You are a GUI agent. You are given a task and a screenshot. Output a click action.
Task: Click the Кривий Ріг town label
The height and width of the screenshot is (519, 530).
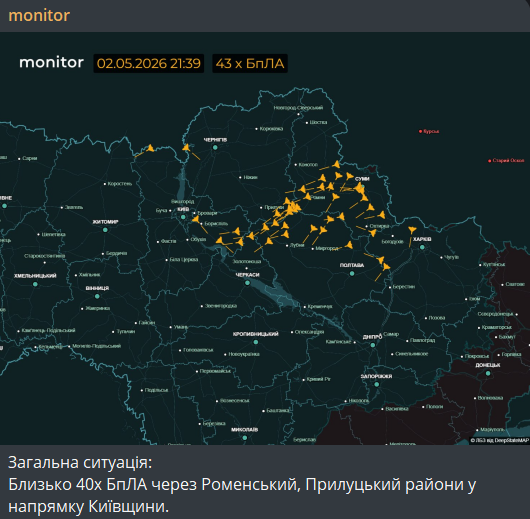(318, 379)
